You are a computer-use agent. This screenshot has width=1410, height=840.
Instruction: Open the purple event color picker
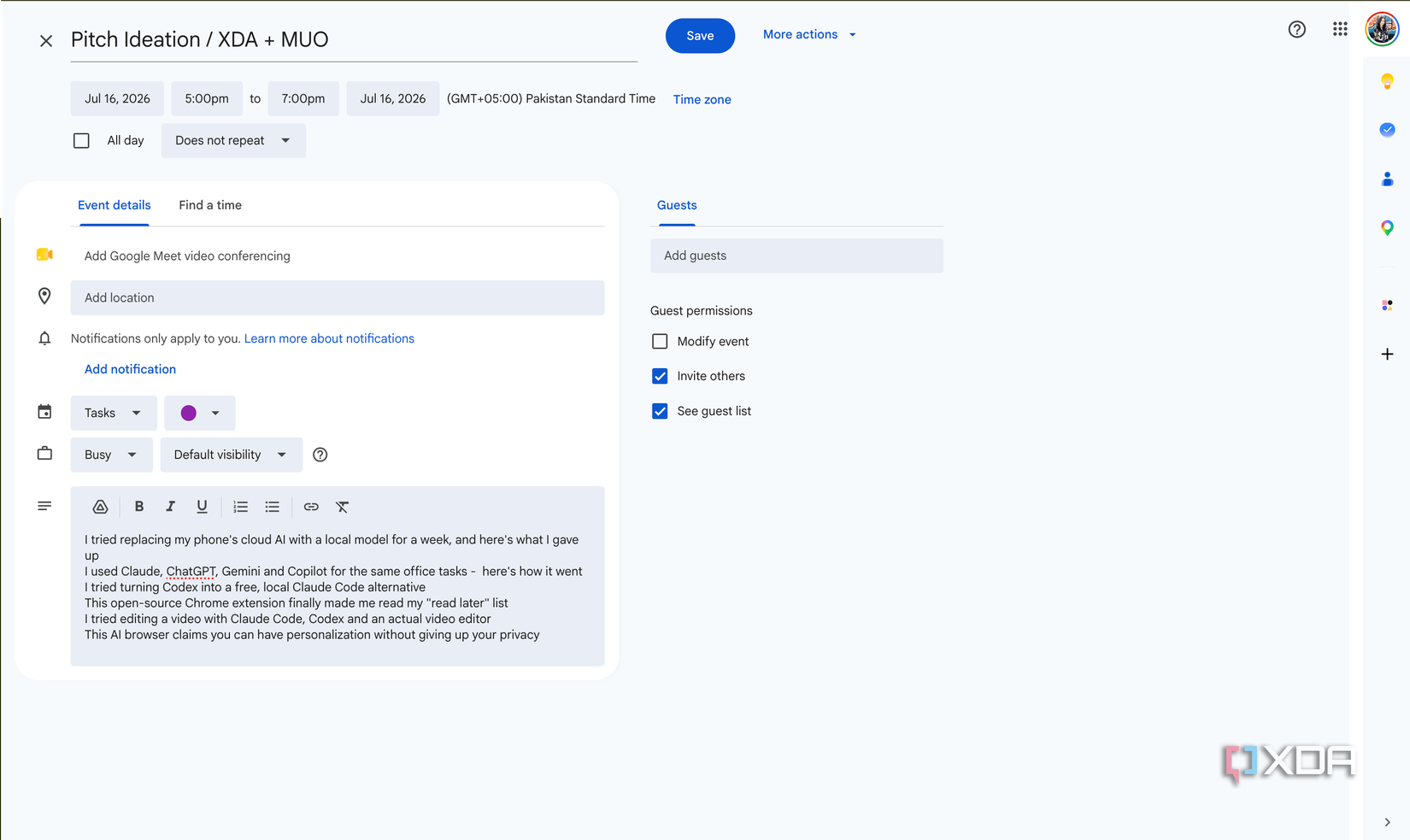200,413
